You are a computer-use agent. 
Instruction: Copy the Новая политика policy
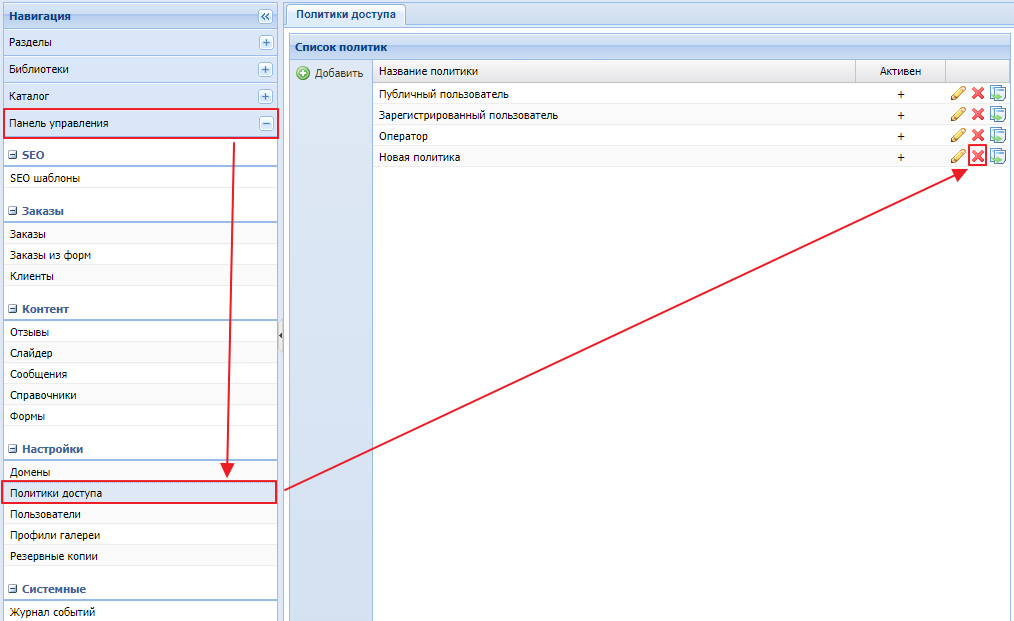tap(997, 156)
